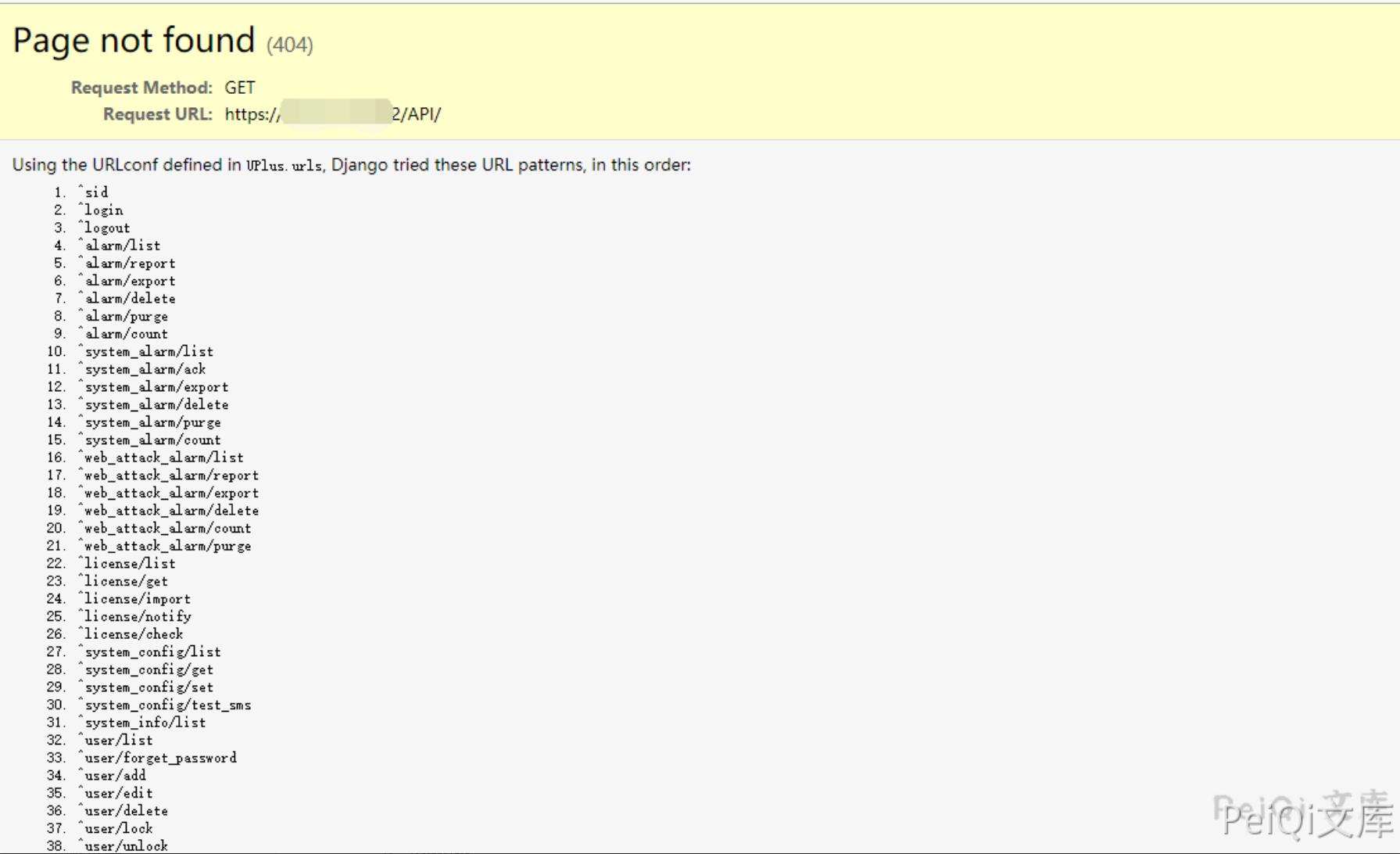Image resolution: width=1400 pixels, height=854 pixels.
Task: Click the (404) status code text
Action: 289,45
